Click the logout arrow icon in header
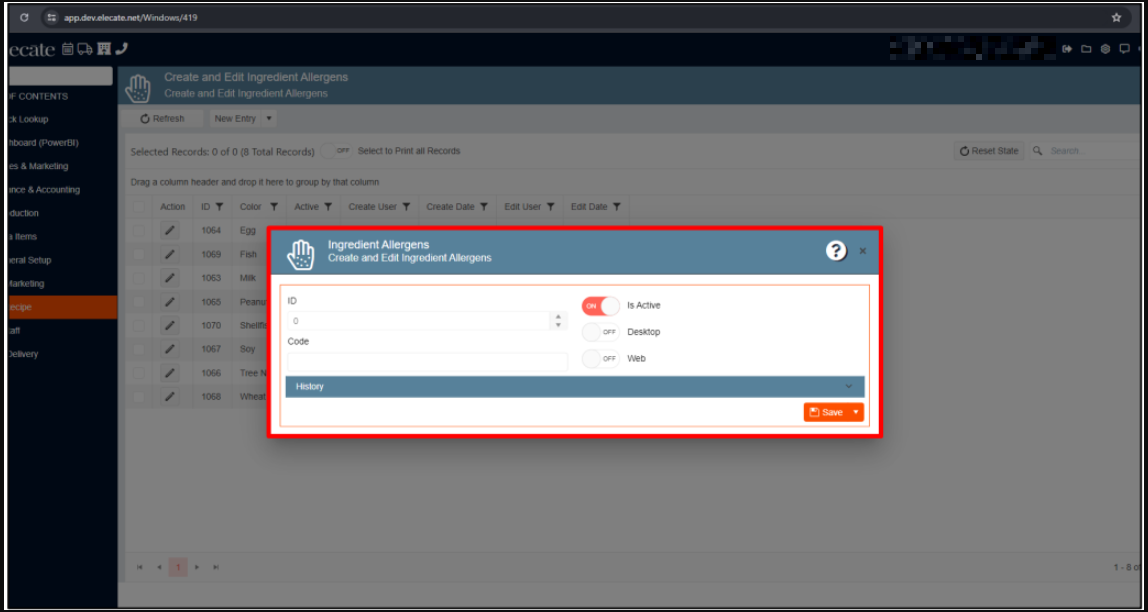The height and width of the screenshot is (612, 1148). (1067, 49)
